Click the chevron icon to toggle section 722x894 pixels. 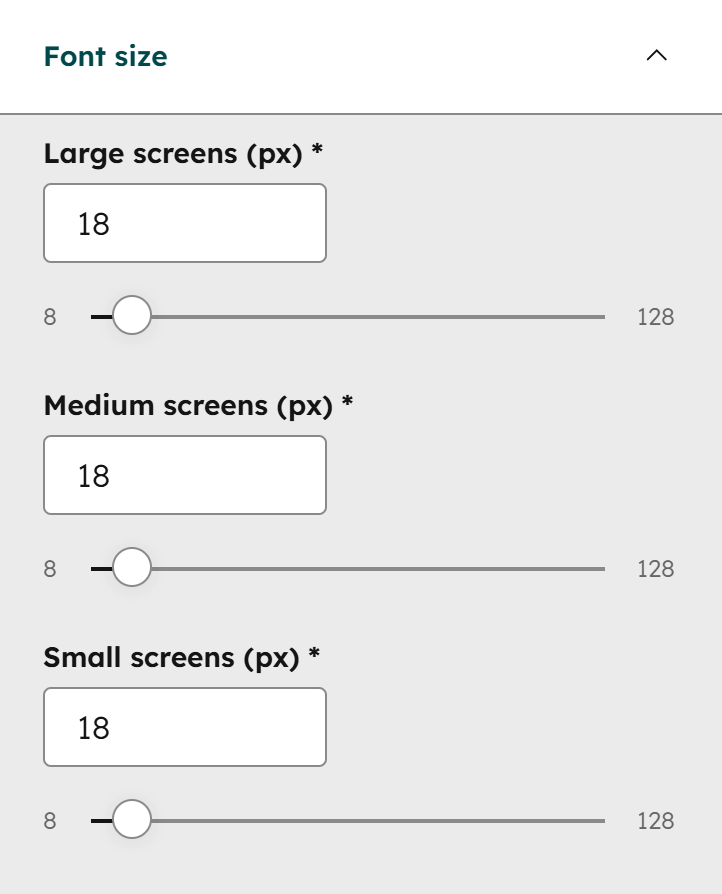pos(657,57)
